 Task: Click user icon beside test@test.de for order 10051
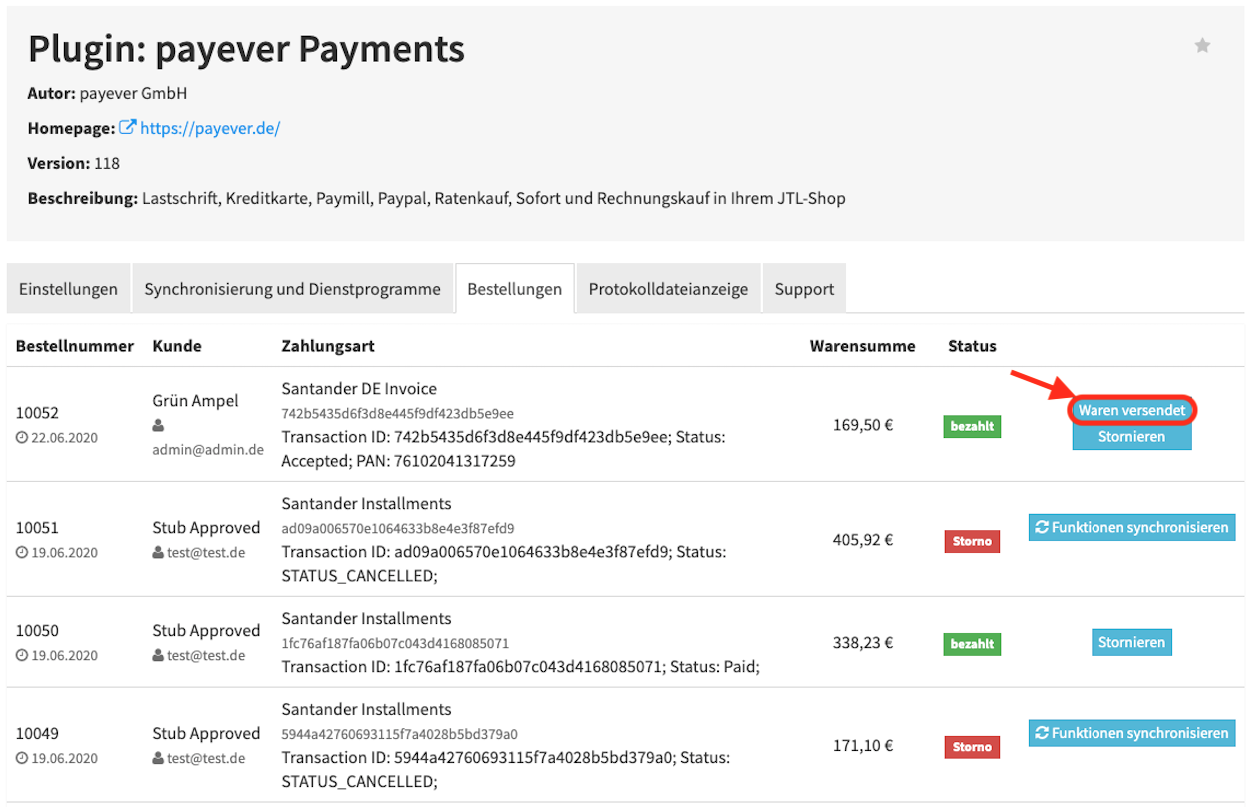point(158,552)
